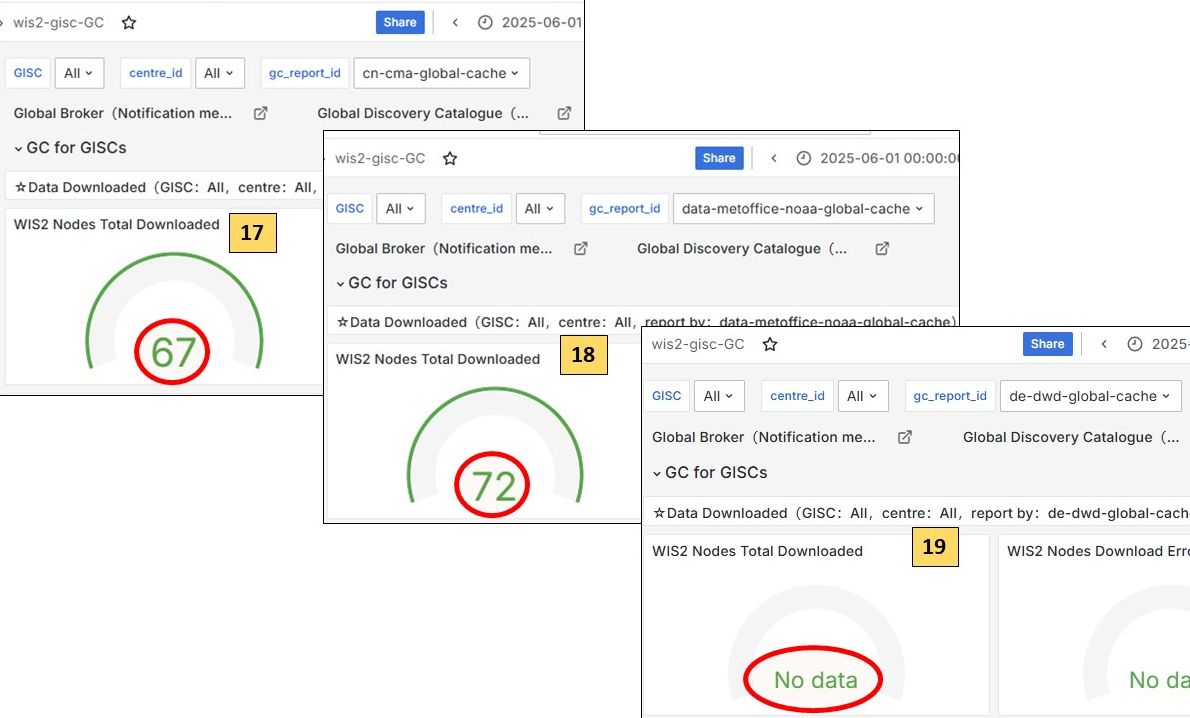Click time picker clock icon in de-dwd window

tap(1134, 344)
